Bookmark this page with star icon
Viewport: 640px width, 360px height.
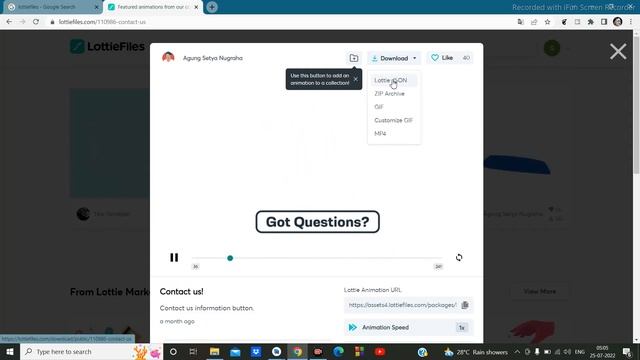(x=547, y=22)
